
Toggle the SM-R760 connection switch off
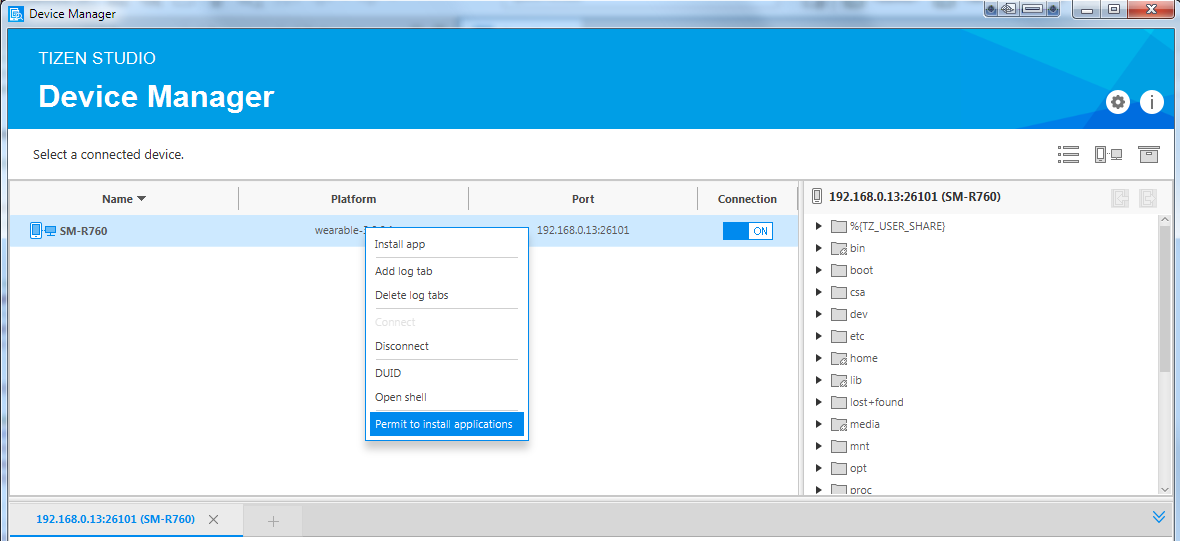748,231
